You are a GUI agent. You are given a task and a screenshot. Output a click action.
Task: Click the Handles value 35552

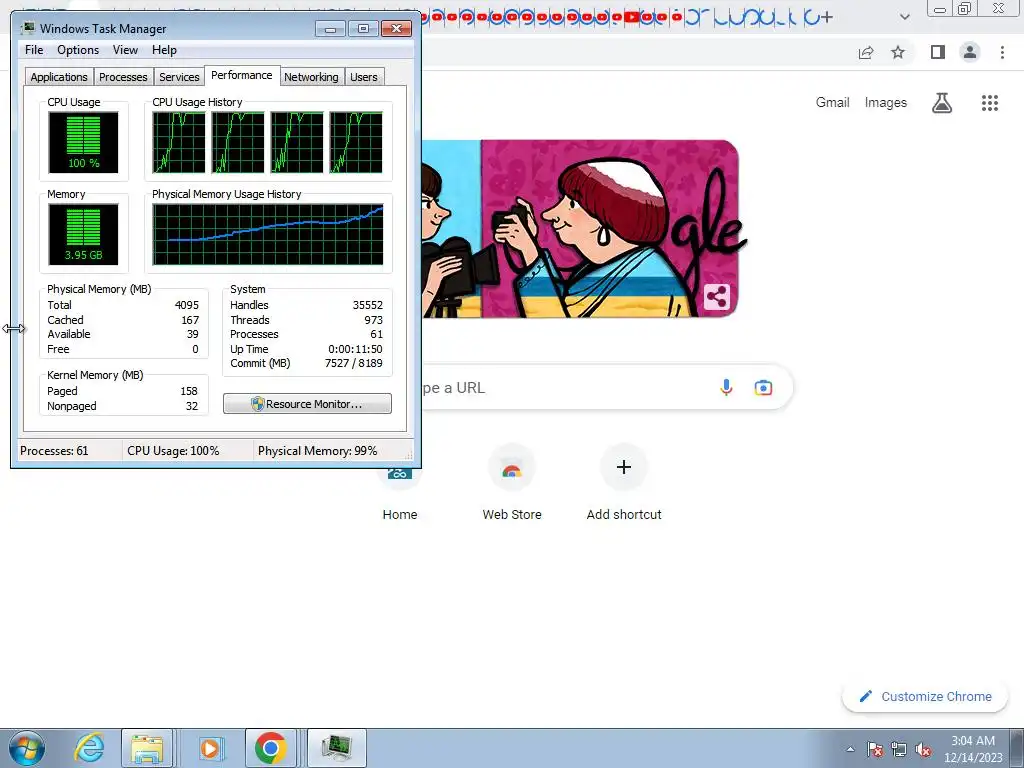(368, 305)
